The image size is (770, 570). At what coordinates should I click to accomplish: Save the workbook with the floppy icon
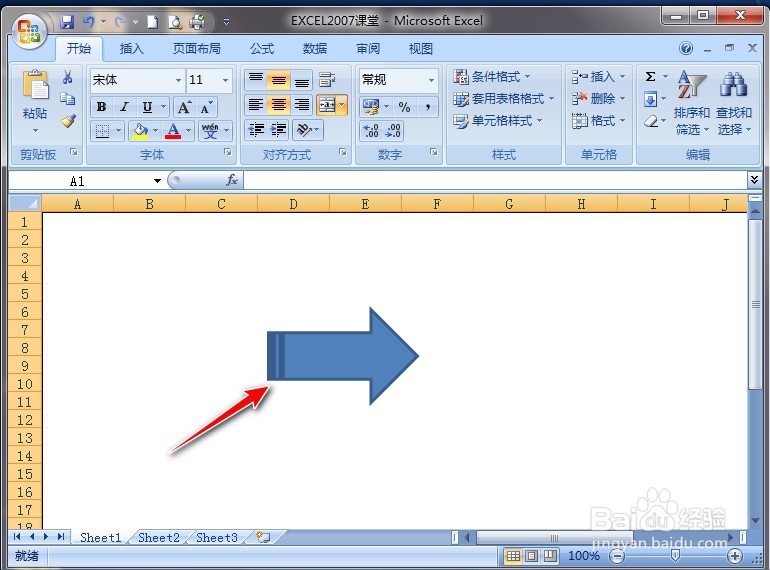pos(67,22)
